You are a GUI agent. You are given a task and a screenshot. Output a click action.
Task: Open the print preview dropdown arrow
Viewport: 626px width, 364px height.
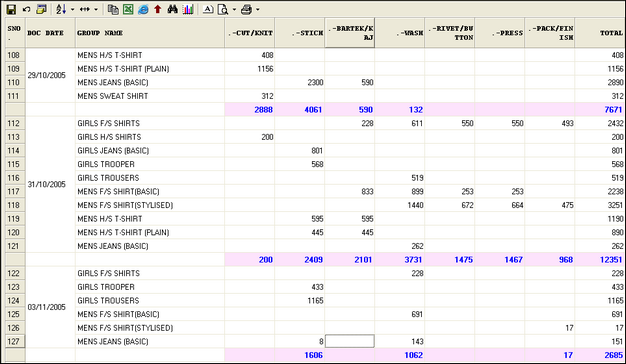click(234, 9)
